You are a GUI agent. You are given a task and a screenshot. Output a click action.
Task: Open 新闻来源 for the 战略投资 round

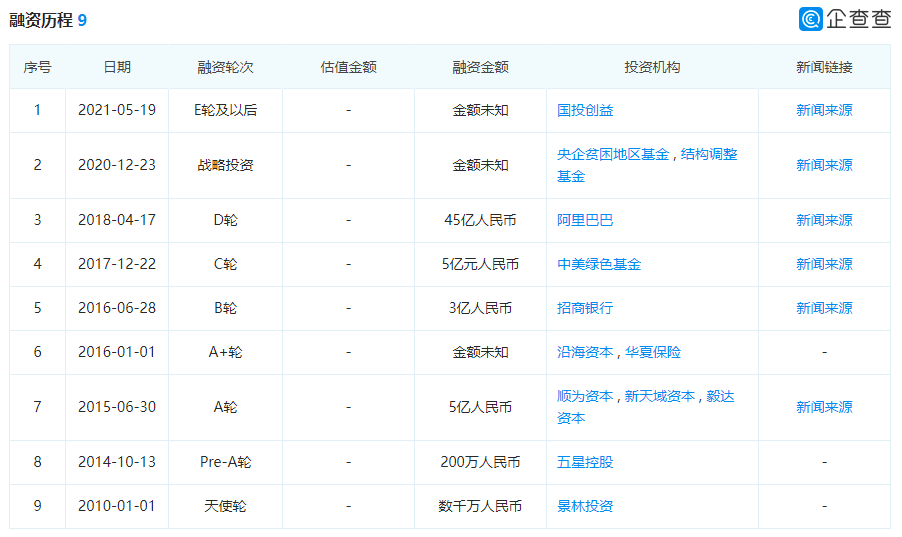coord(824,165)
